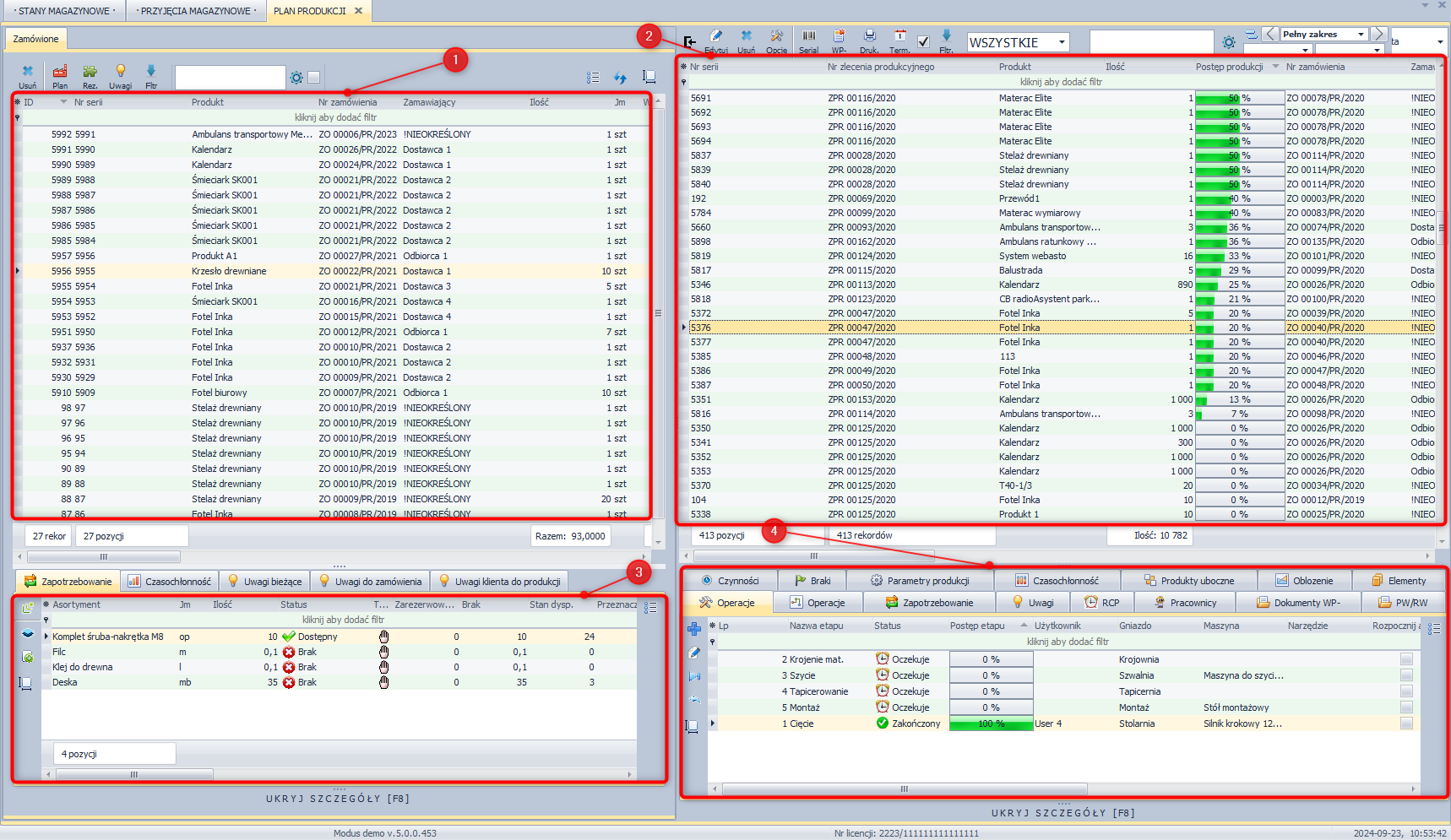Open Opcje tools icon in right toolbar
The height and width of the screenshot is (840, 1451).
tap(776, 37)
